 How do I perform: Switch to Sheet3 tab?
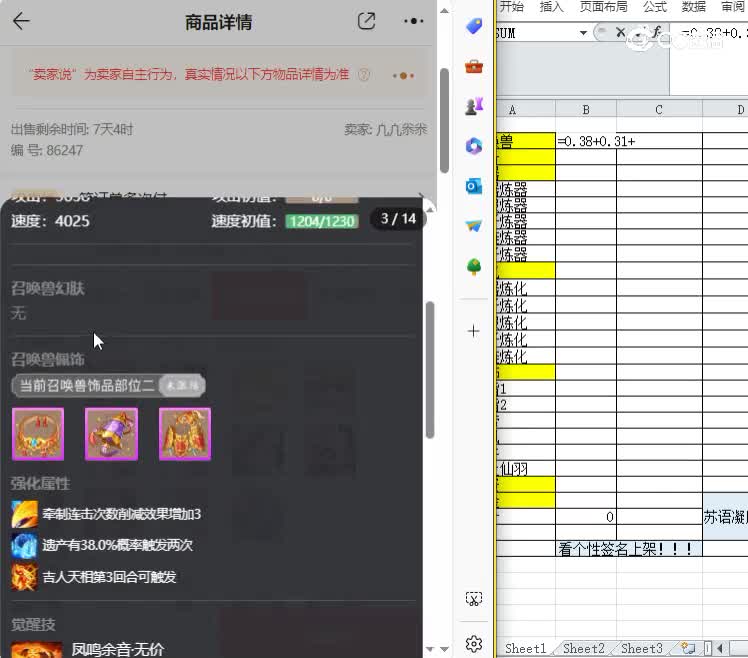point(642,648)
